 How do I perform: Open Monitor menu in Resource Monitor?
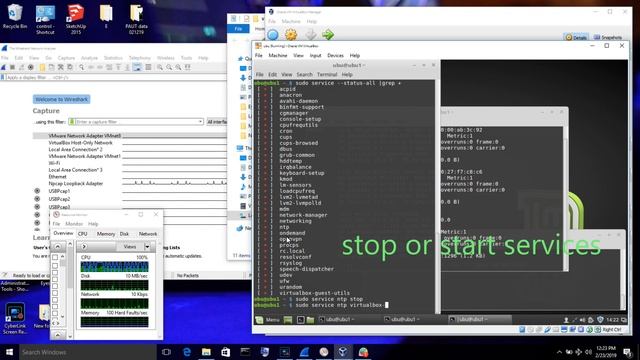(74, 224)
